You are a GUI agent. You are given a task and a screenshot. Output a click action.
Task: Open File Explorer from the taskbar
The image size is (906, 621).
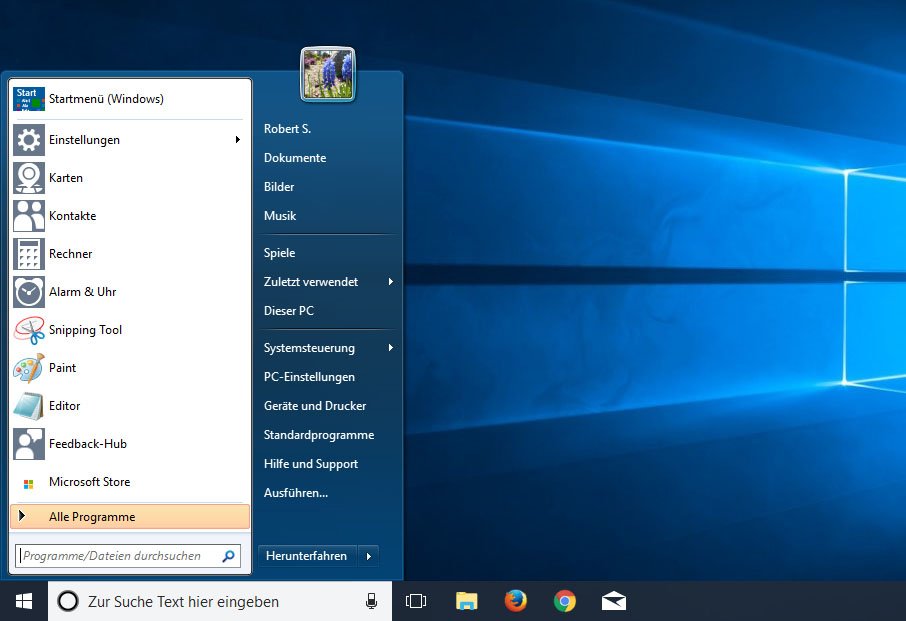(466, 601)
